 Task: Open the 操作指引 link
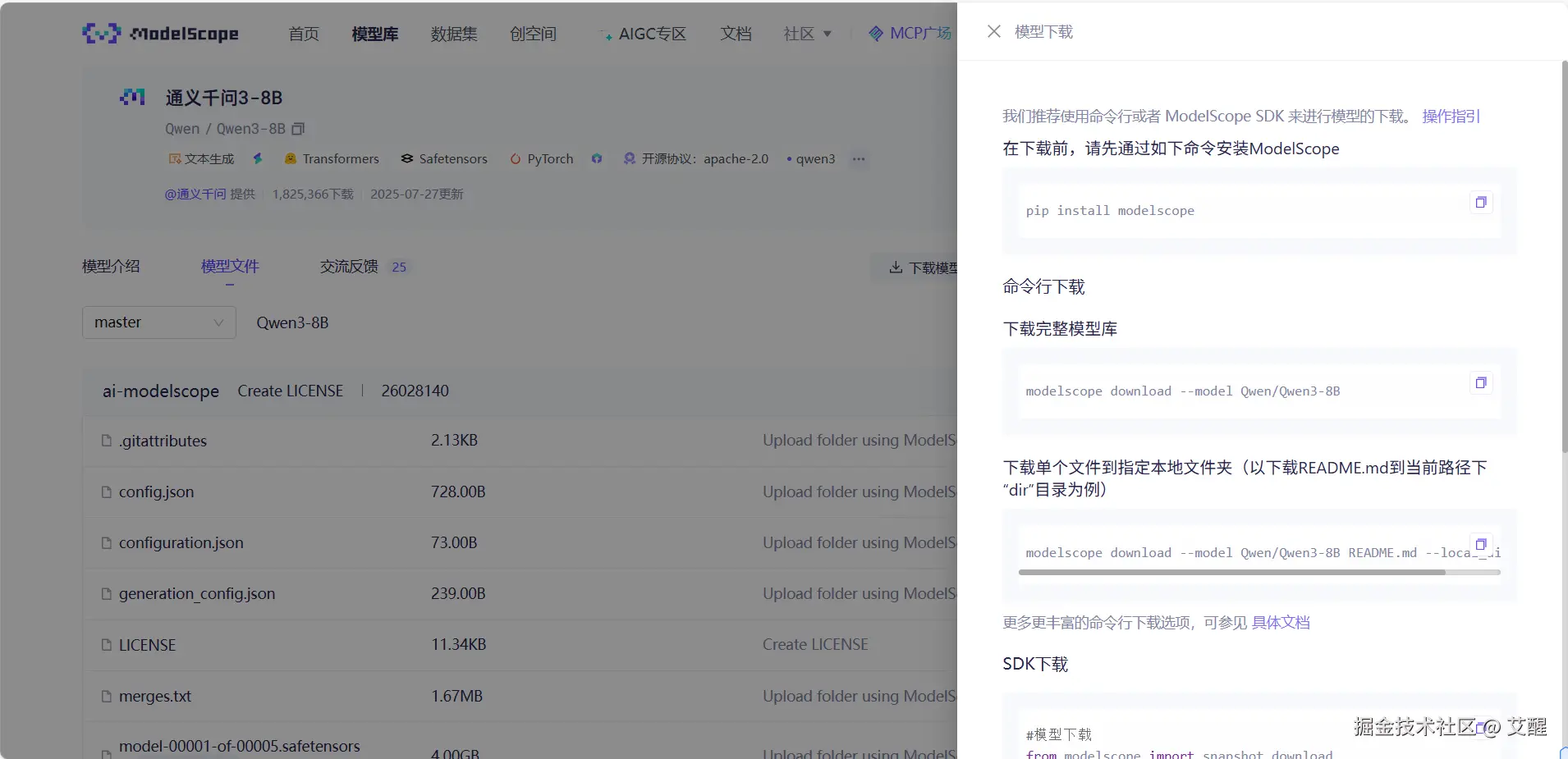1450,117
